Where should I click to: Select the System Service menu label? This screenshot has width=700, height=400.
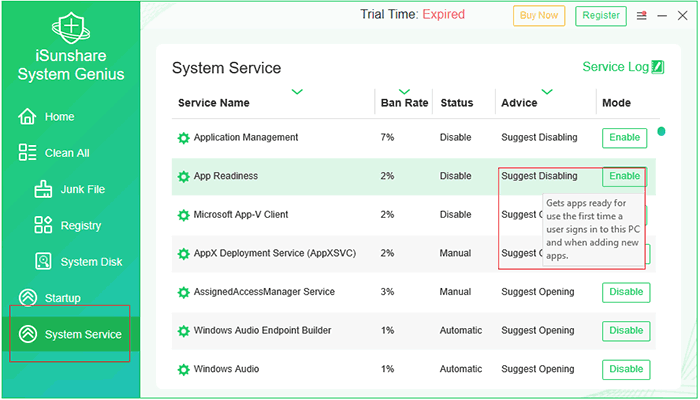[83, 334]
